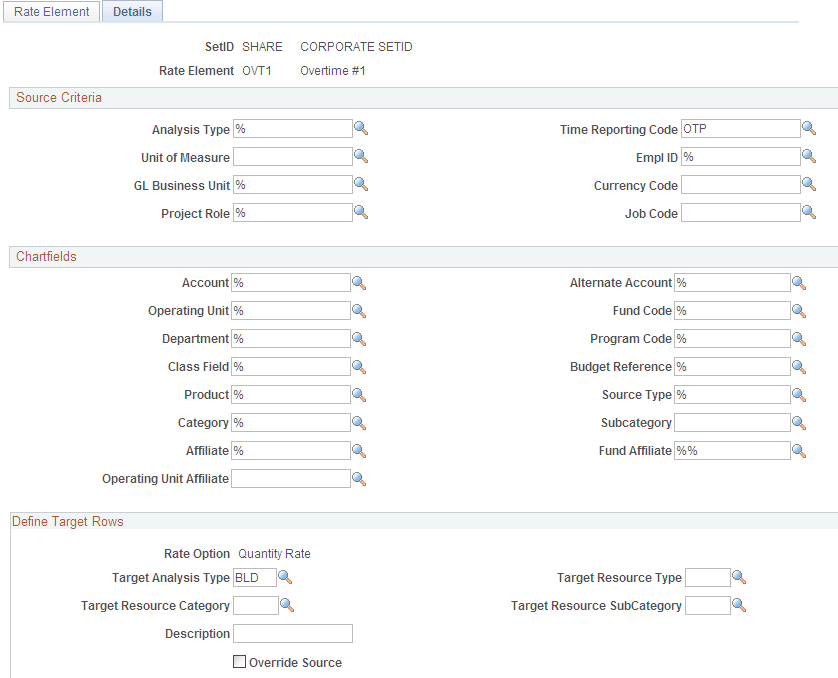
Task: Open the Alternate Account lookup prompt
Action: pyautogui.click(x=799, y=282)
